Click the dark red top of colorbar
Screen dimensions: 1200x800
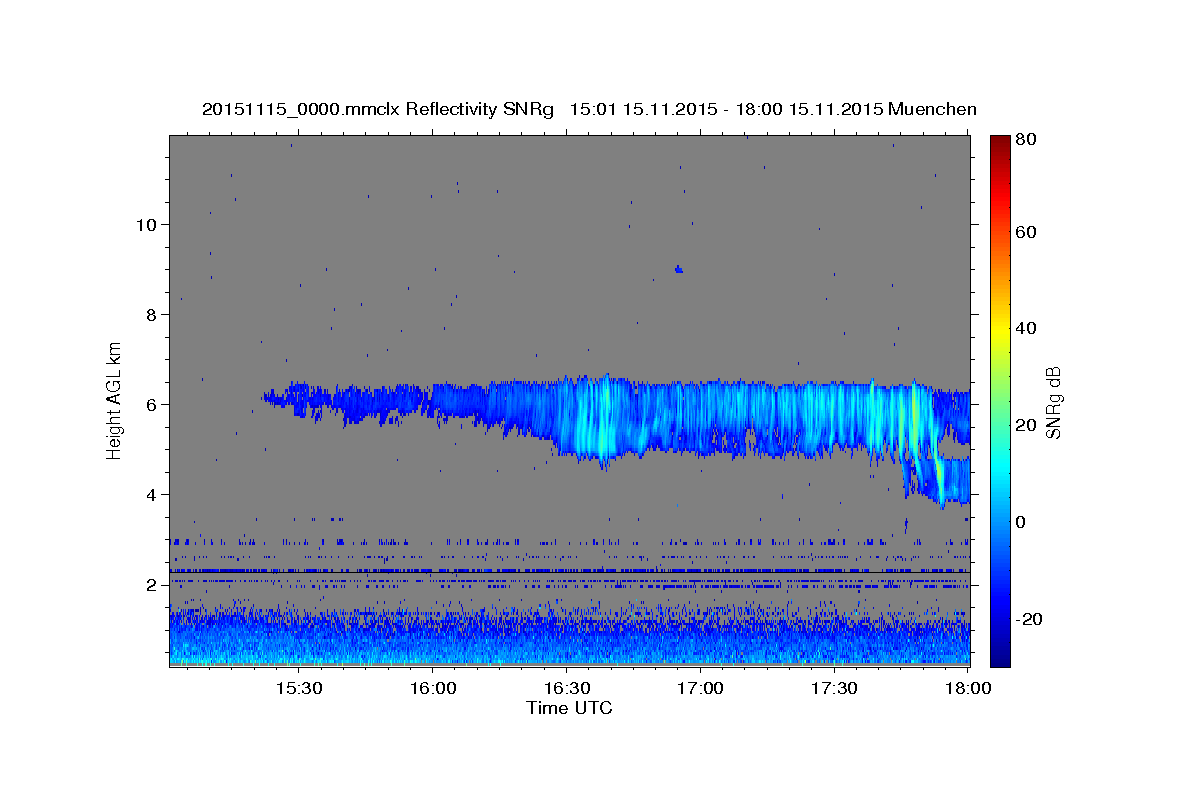click(x=1000, y=142)
